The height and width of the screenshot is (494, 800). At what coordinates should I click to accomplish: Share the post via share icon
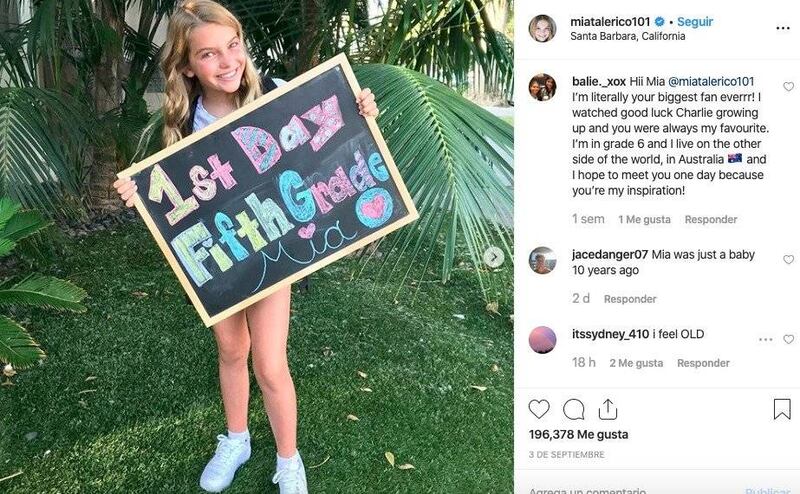click(608, 409)
